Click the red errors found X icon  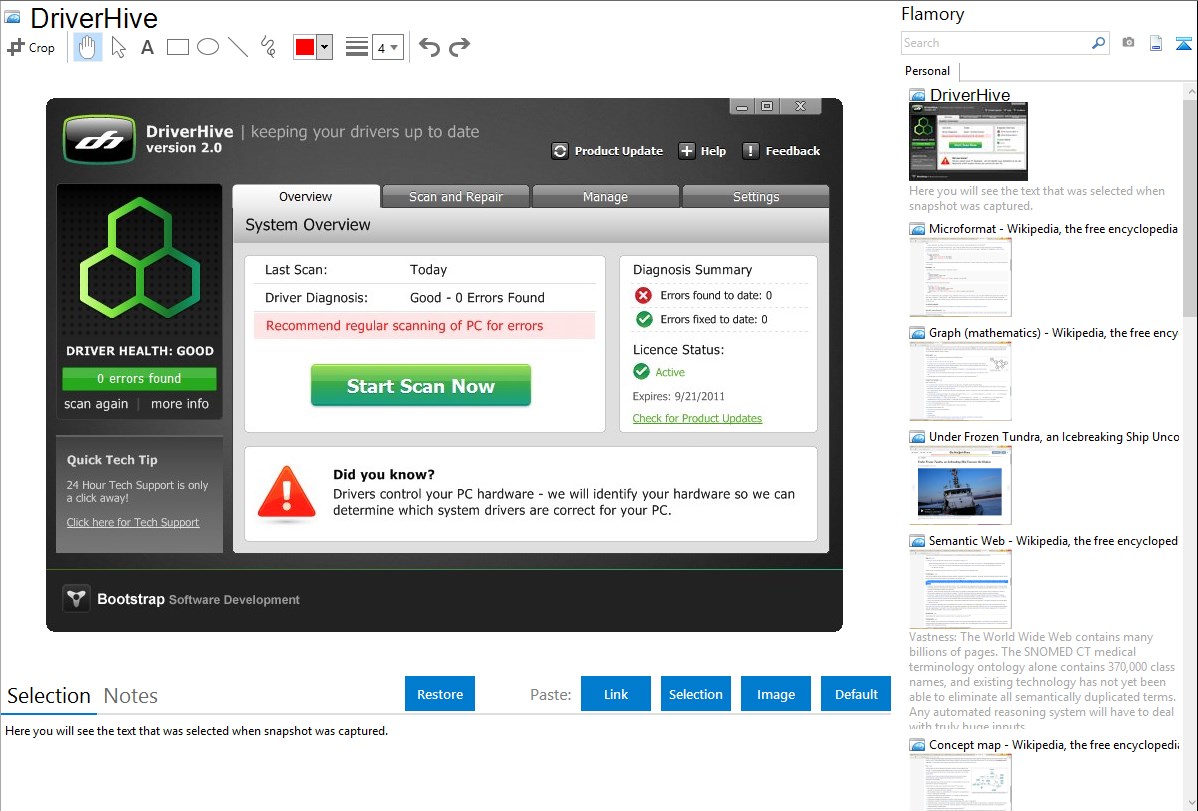click(643, 295)
